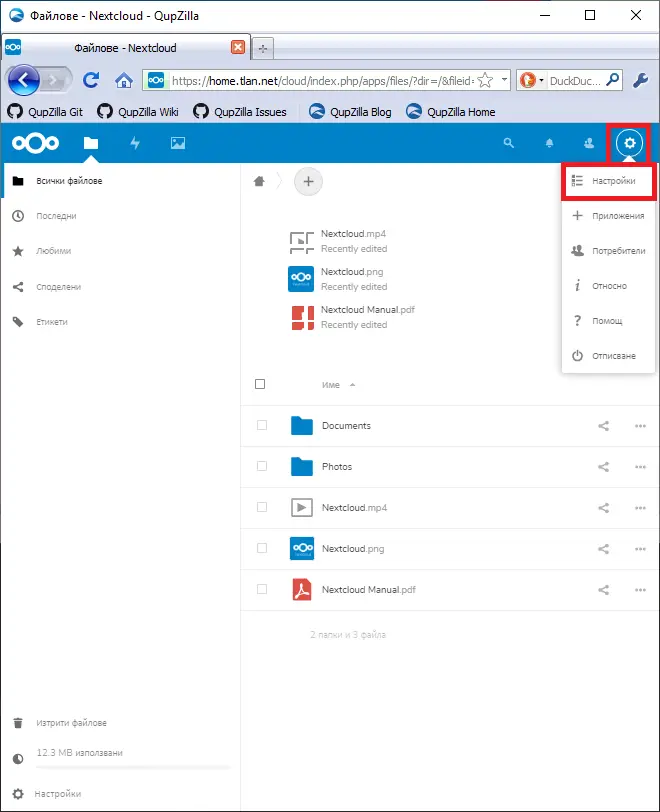660x812 pixels.
Task: Reload the page in browser toolbar
Action: (91, 80)
